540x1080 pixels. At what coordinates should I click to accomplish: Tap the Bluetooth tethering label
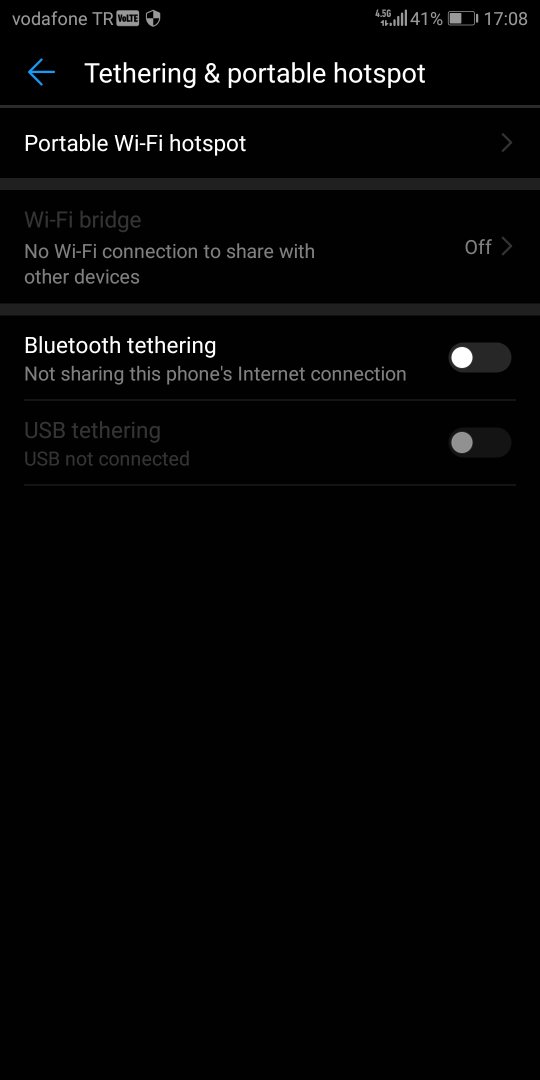(120, 345)
